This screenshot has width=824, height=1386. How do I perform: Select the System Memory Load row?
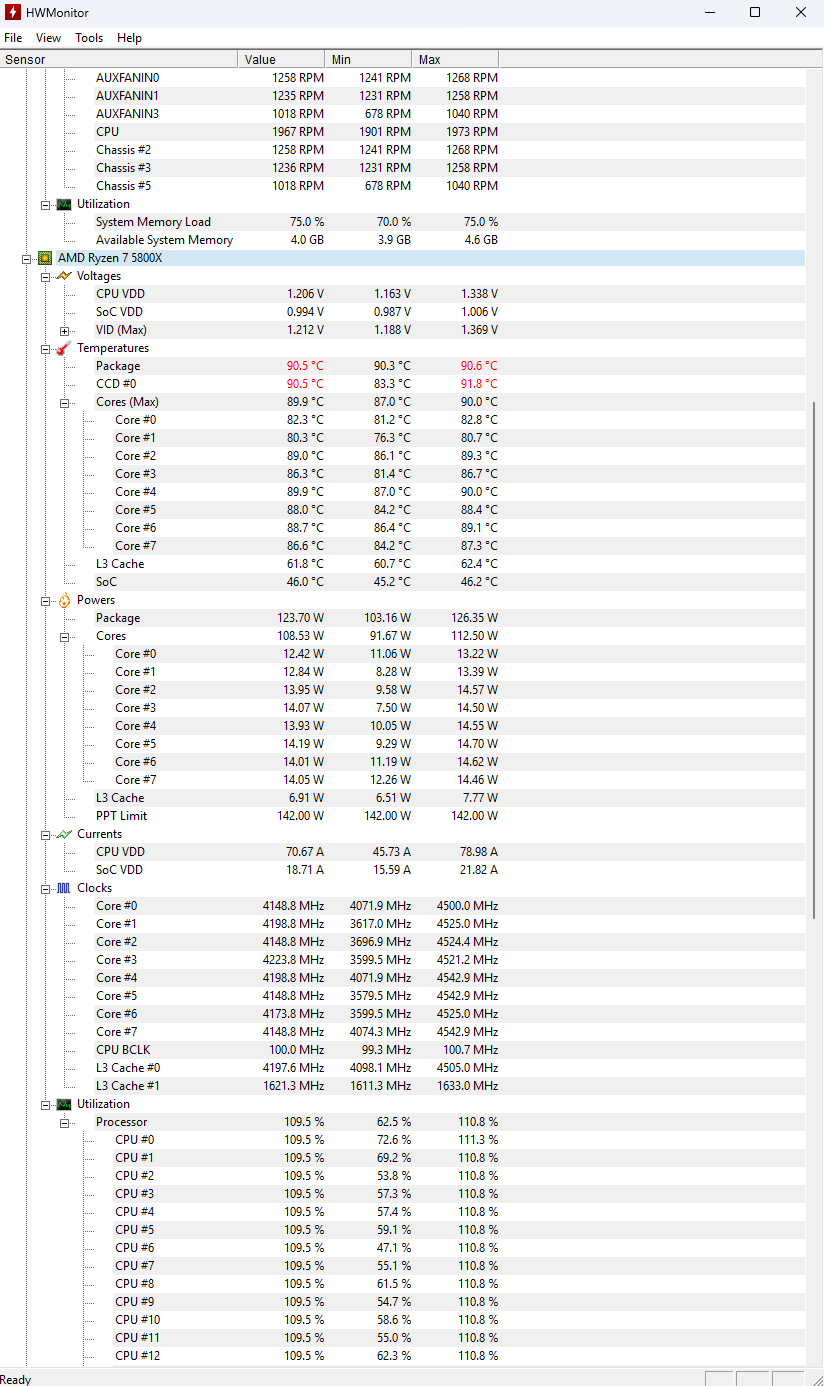(x=402, y=222)
